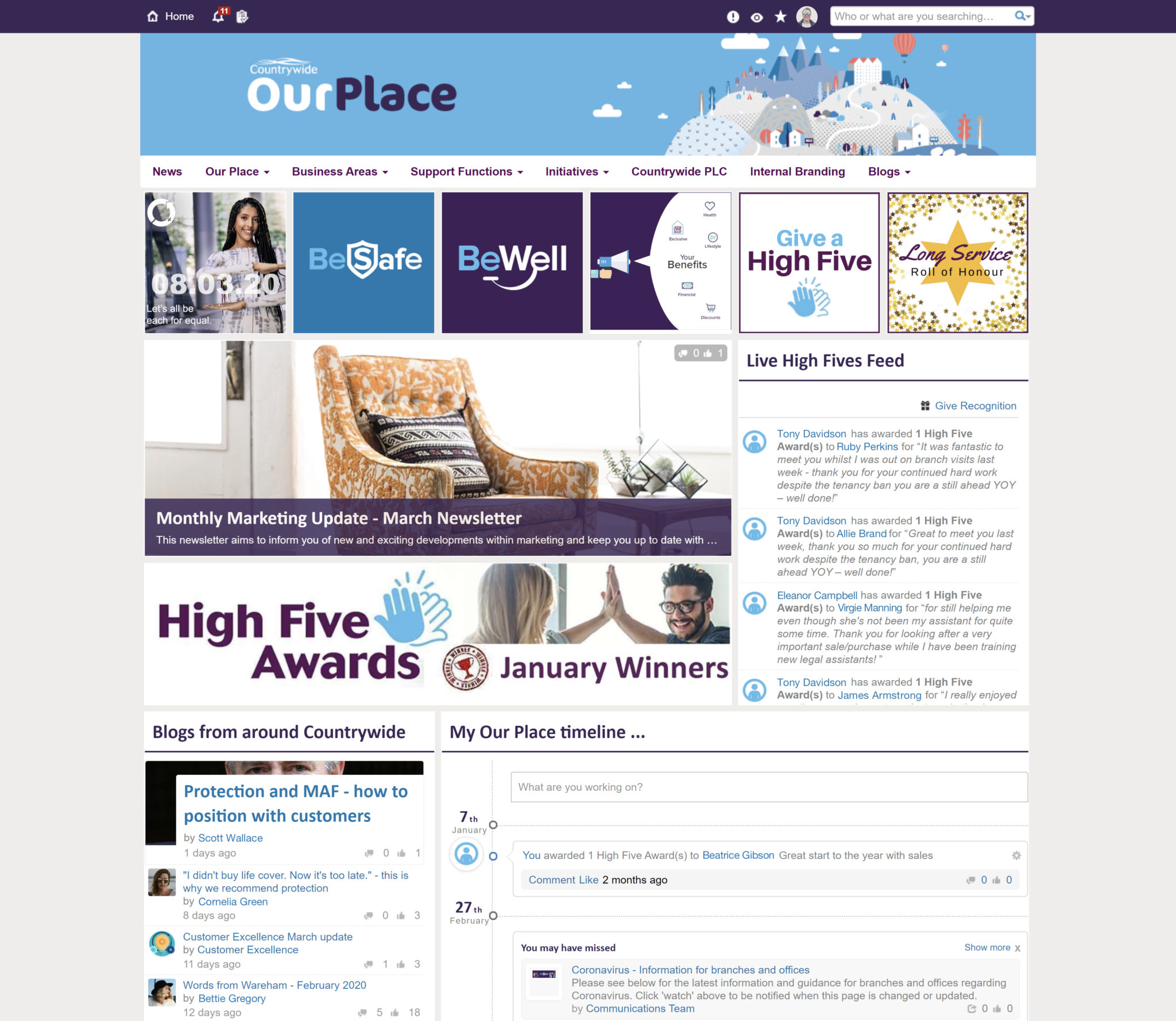Open the BeWell section icon

(511, 262)
